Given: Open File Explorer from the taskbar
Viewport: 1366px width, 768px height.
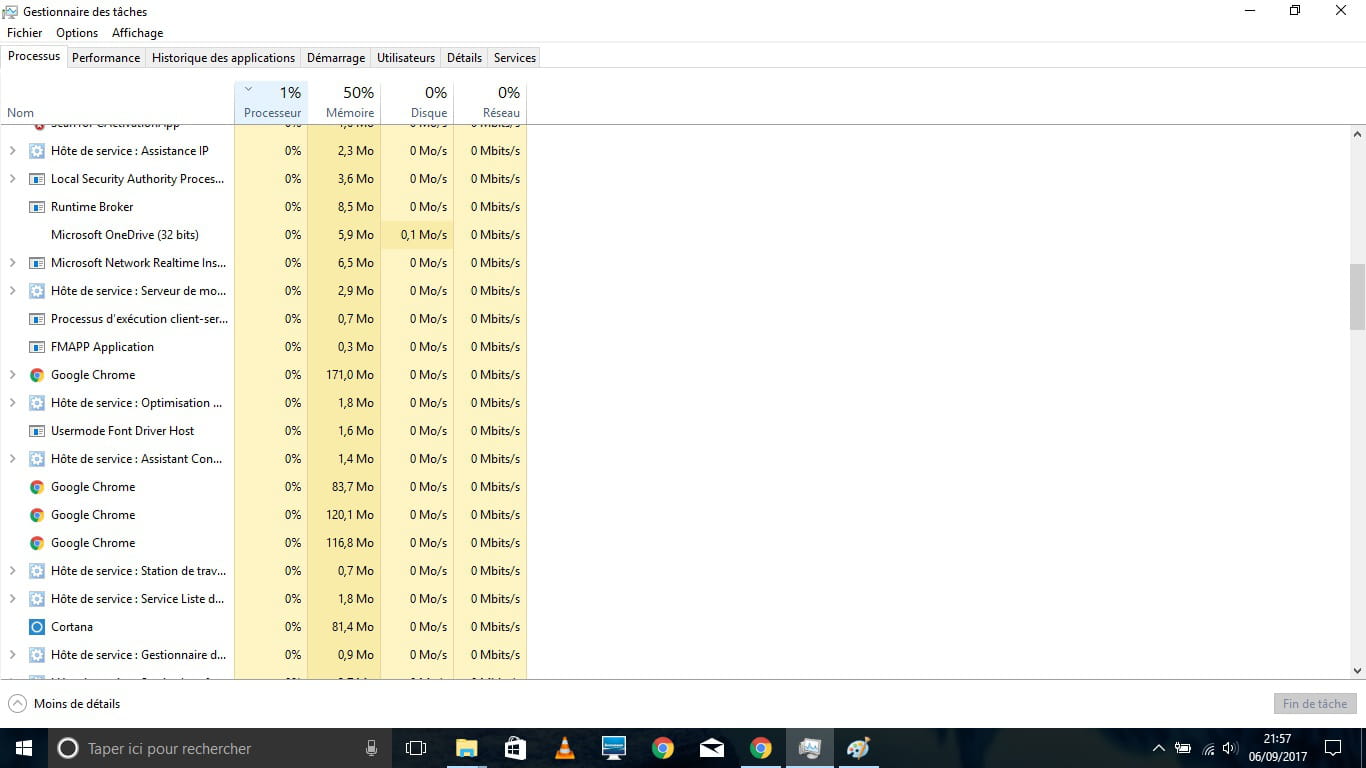Looking at the screenshot, I should click(466, 748).
